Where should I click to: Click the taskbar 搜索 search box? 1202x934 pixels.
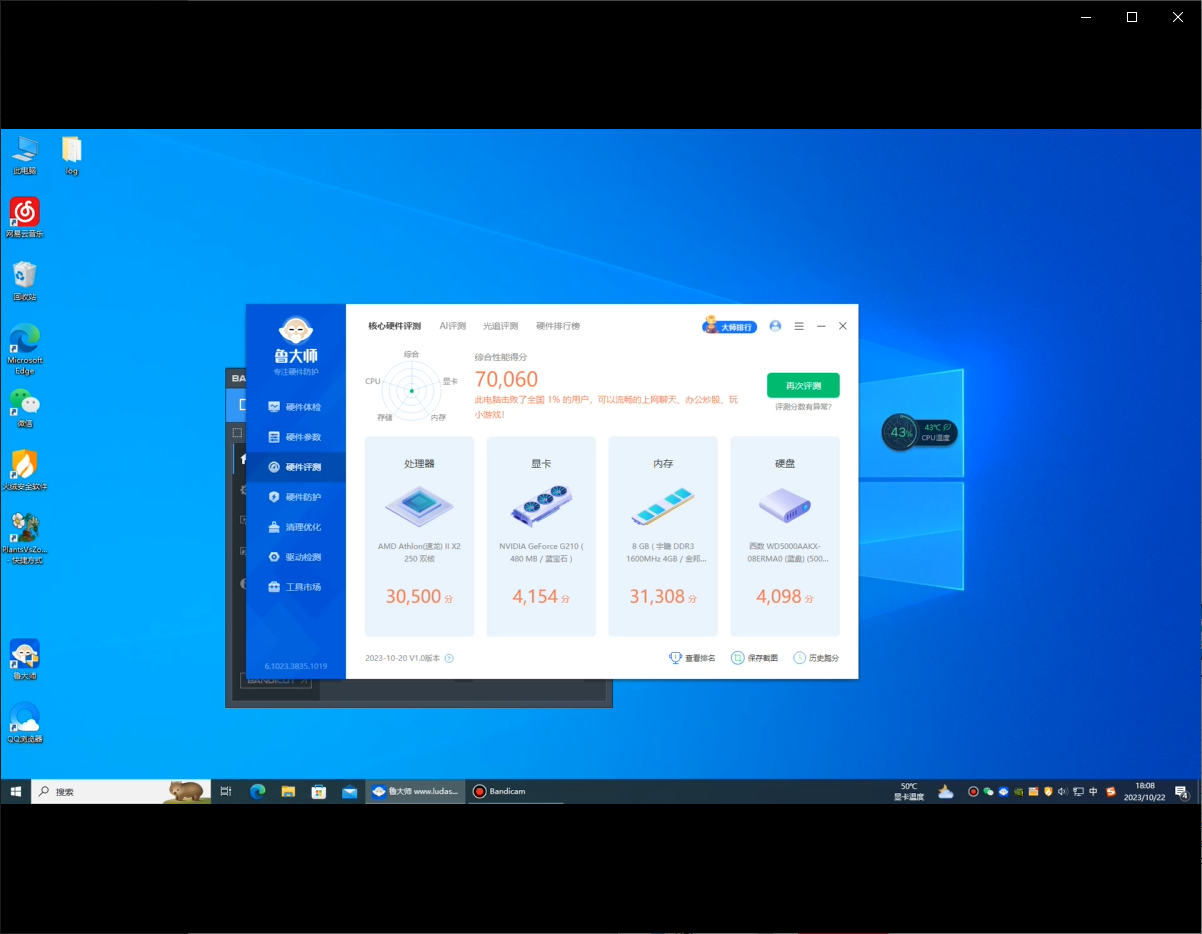point(121,791)
